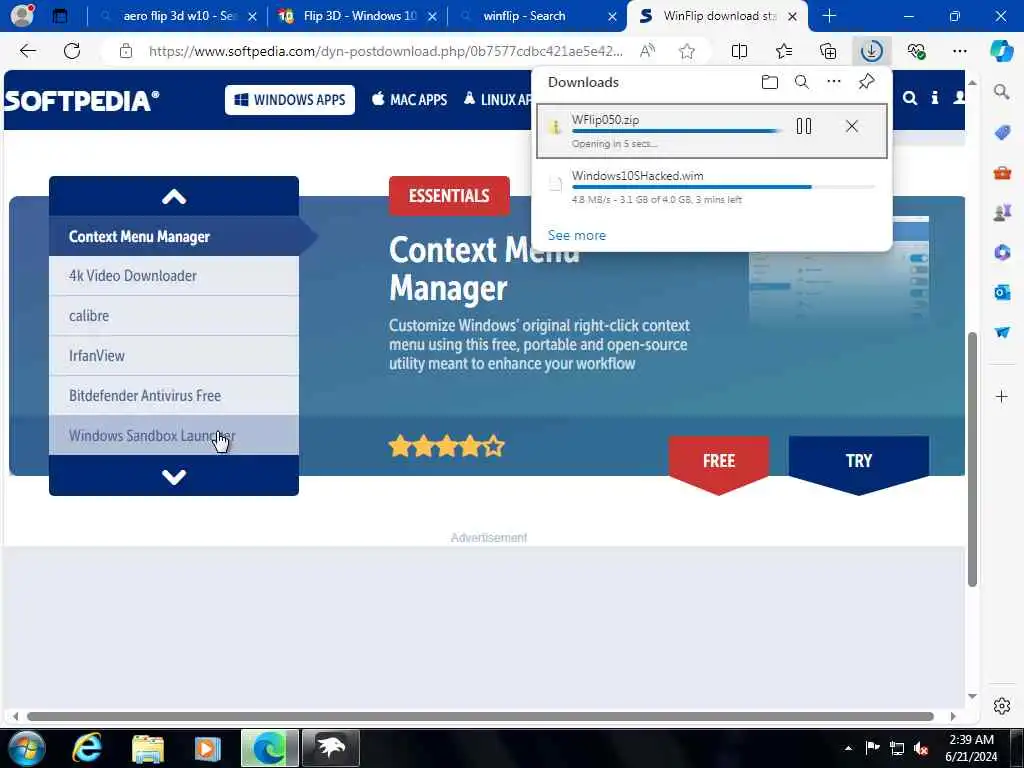Click the Windows10SHacked.wim download entry
The height and width of the screenshot is (768, 1024).
(x=712, y=187)
